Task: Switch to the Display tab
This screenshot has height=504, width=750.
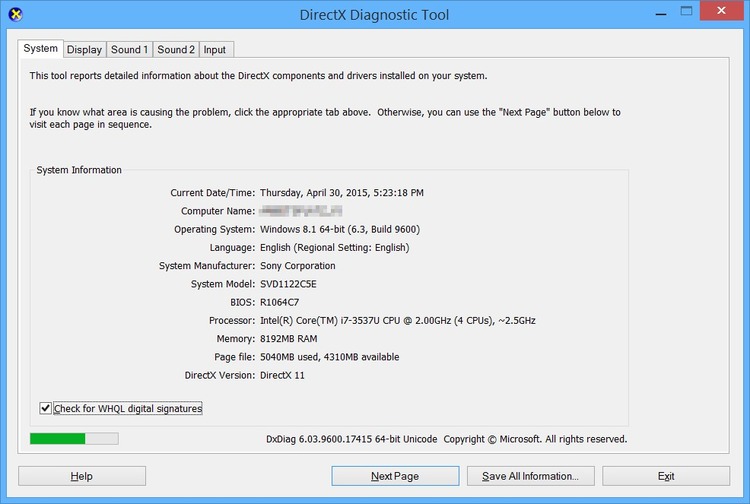Action: point(84,50)
